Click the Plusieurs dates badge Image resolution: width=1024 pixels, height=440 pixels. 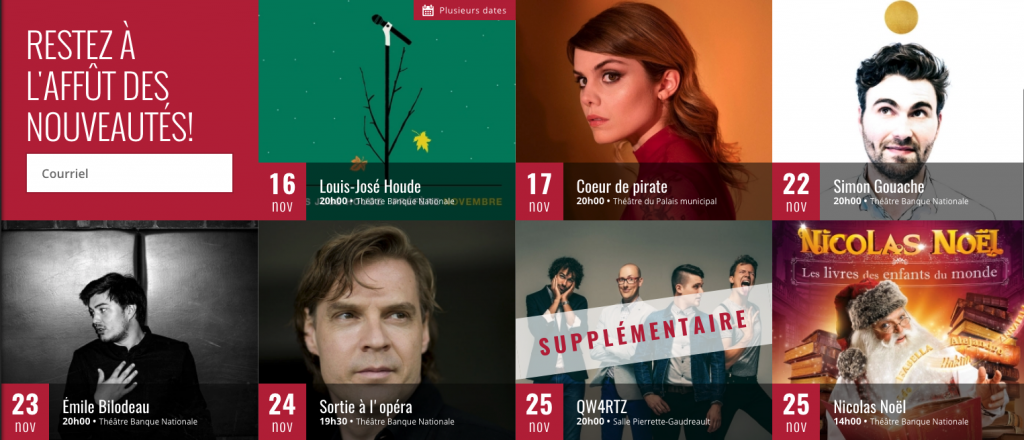point(464,10)
